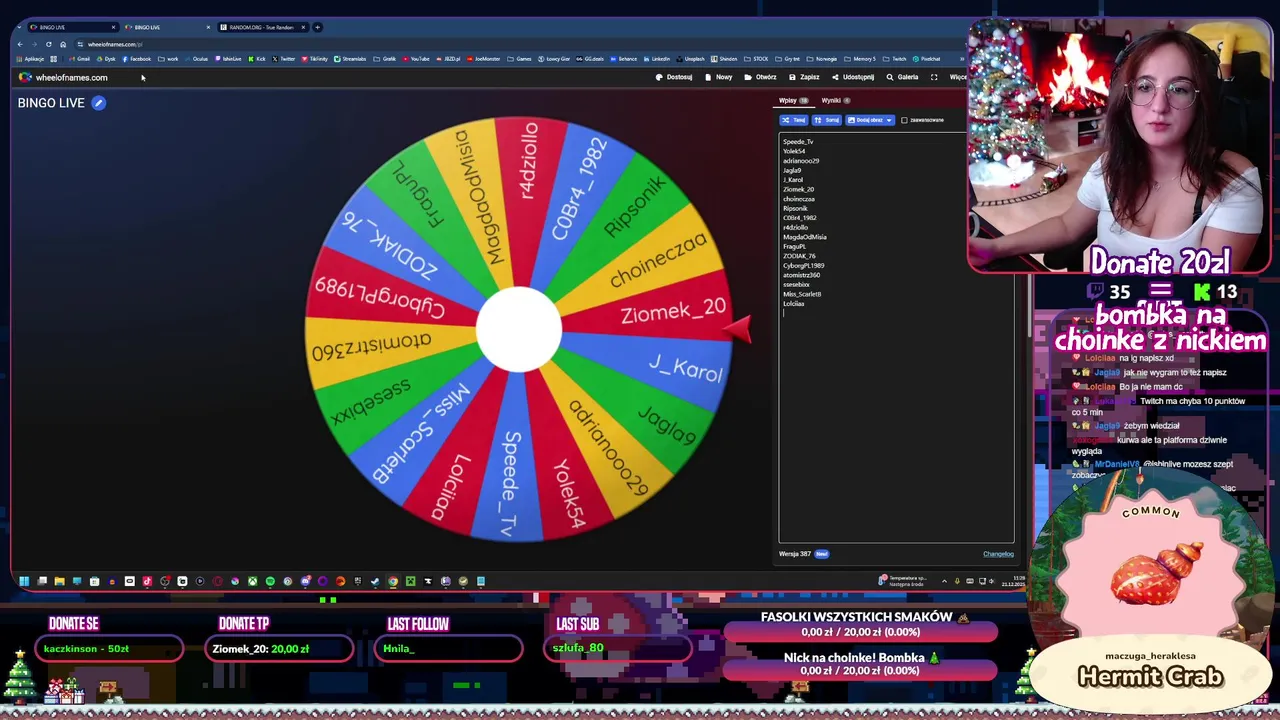Sort entries with Sortuj button

[x=827, y=120]
